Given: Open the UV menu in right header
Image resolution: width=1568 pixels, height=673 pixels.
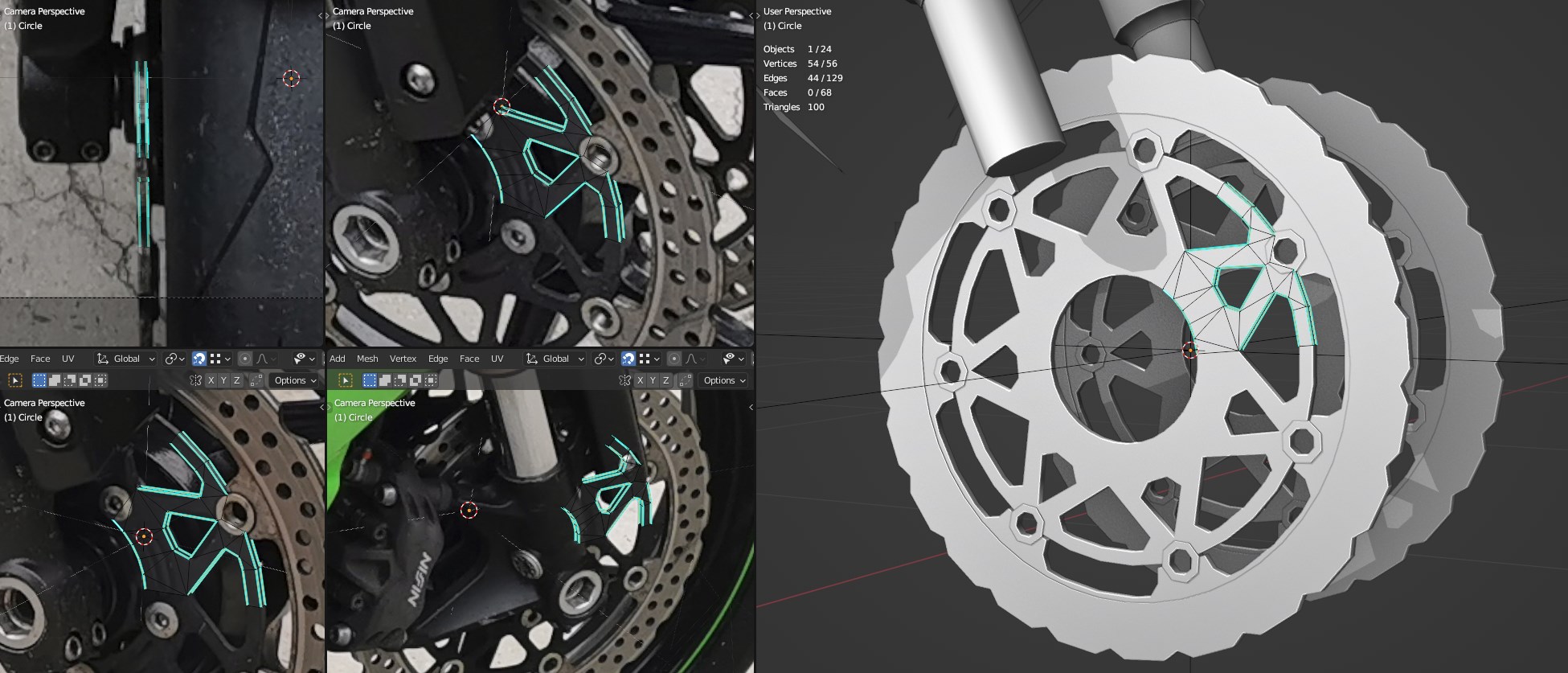Looking at the screenshot, I should pos(497,359).
